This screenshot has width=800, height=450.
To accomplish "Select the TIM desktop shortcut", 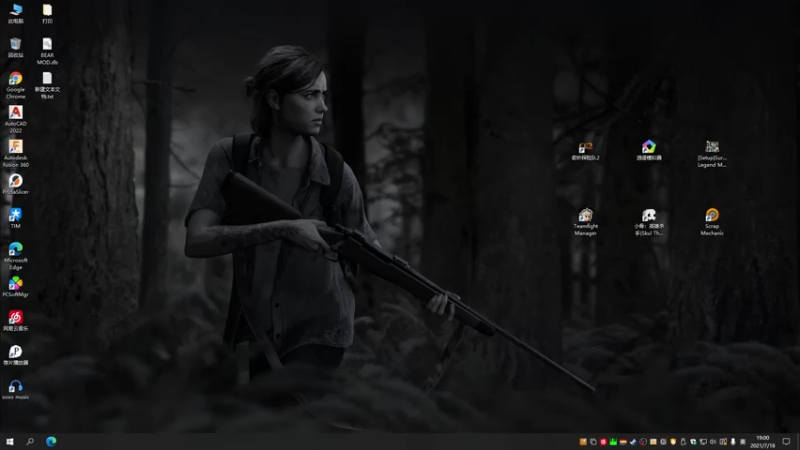I will (x=16, y=218).
